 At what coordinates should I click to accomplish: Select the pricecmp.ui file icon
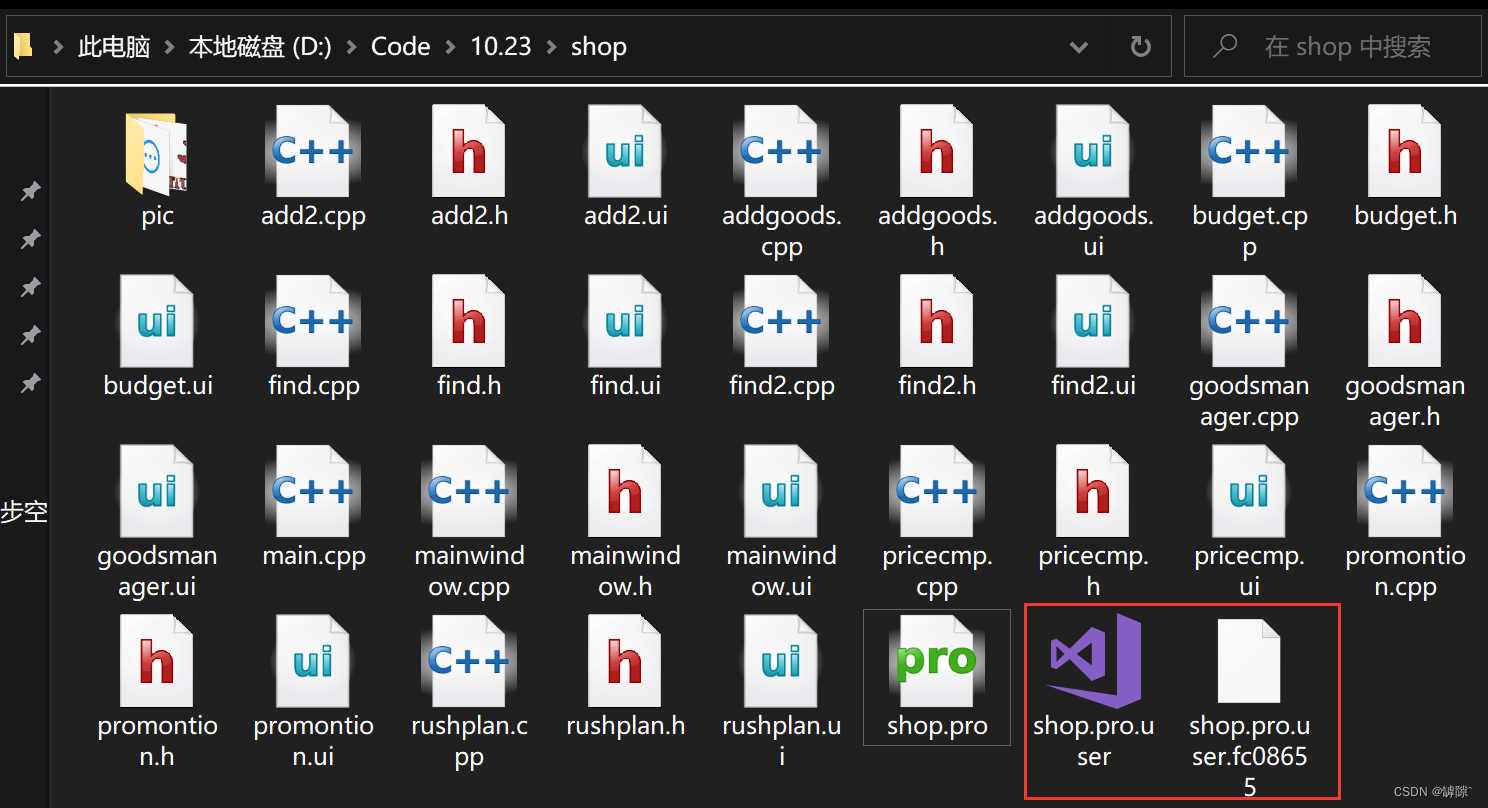click(x=1249, y=492)
